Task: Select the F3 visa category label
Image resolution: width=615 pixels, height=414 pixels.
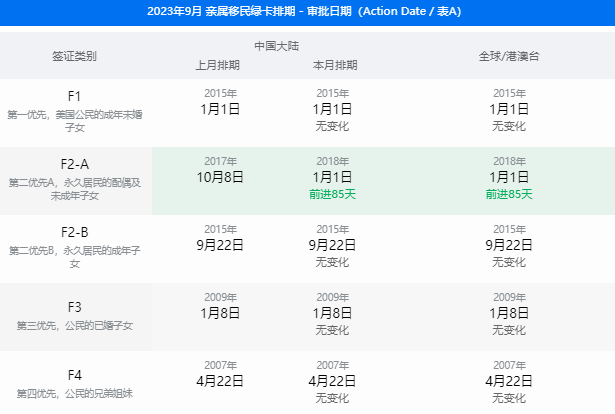Action: pos(74,307)
